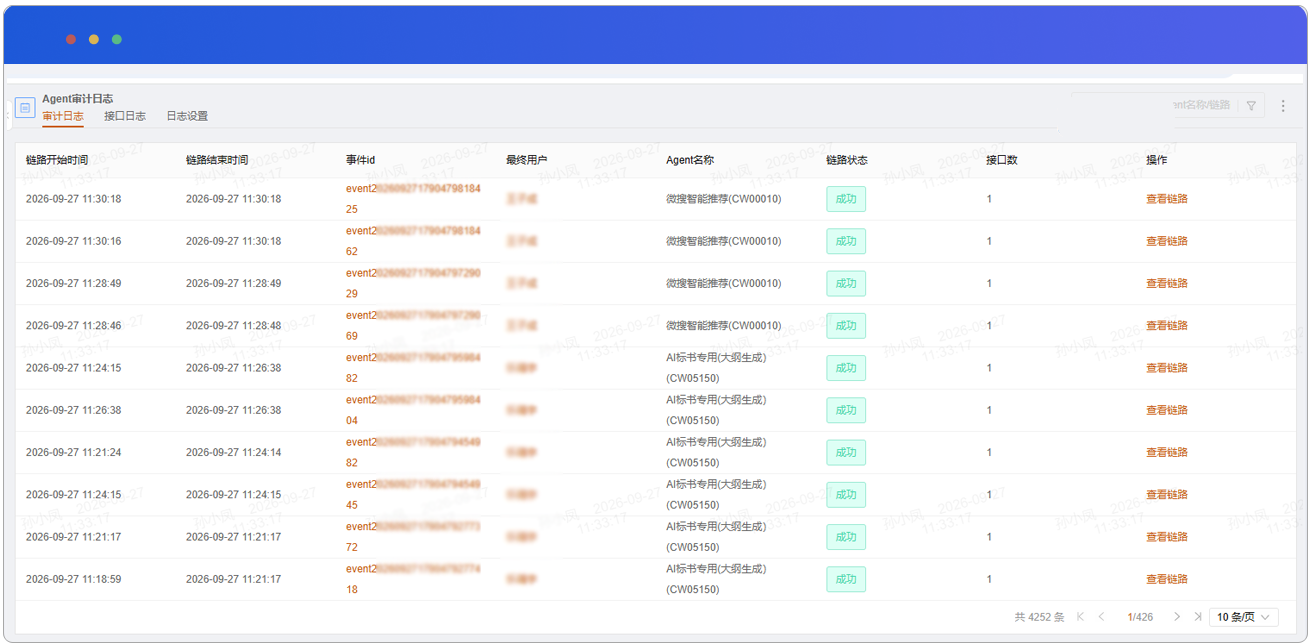Click the 链路状态 column header

[847, 160]
